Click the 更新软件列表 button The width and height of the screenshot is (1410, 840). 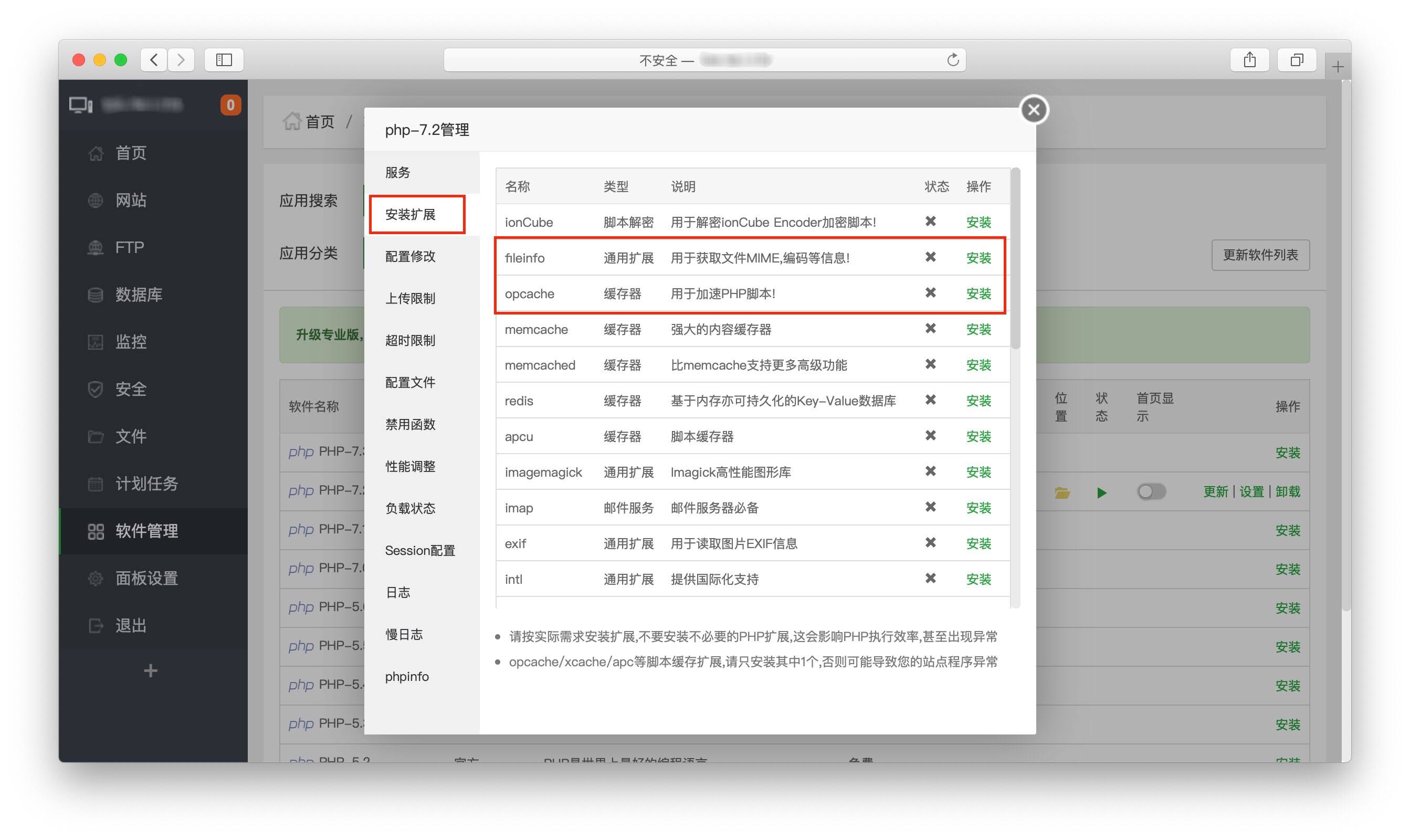[x=1260, y=255]
